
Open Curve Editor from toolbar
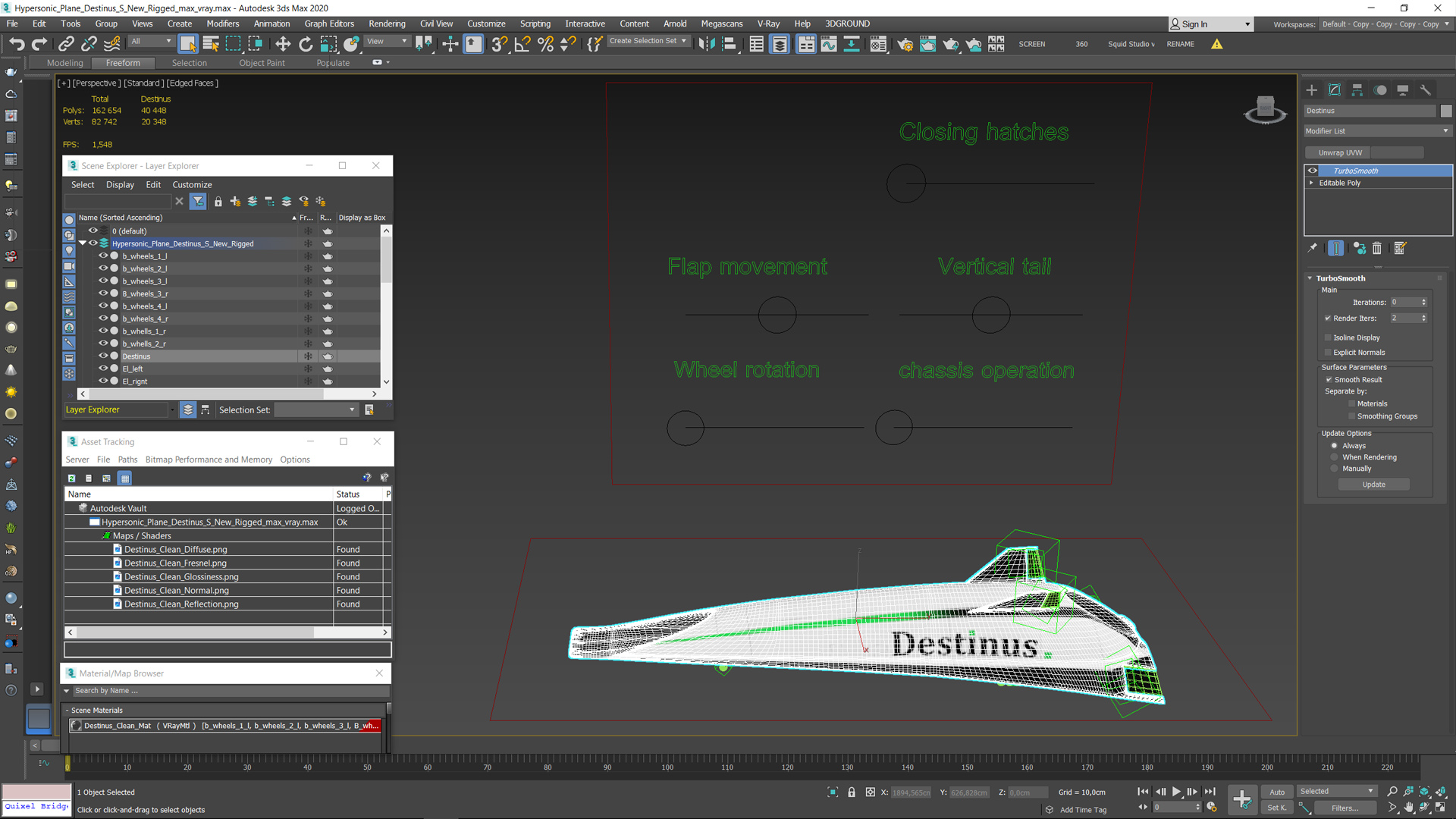point(829,44)
